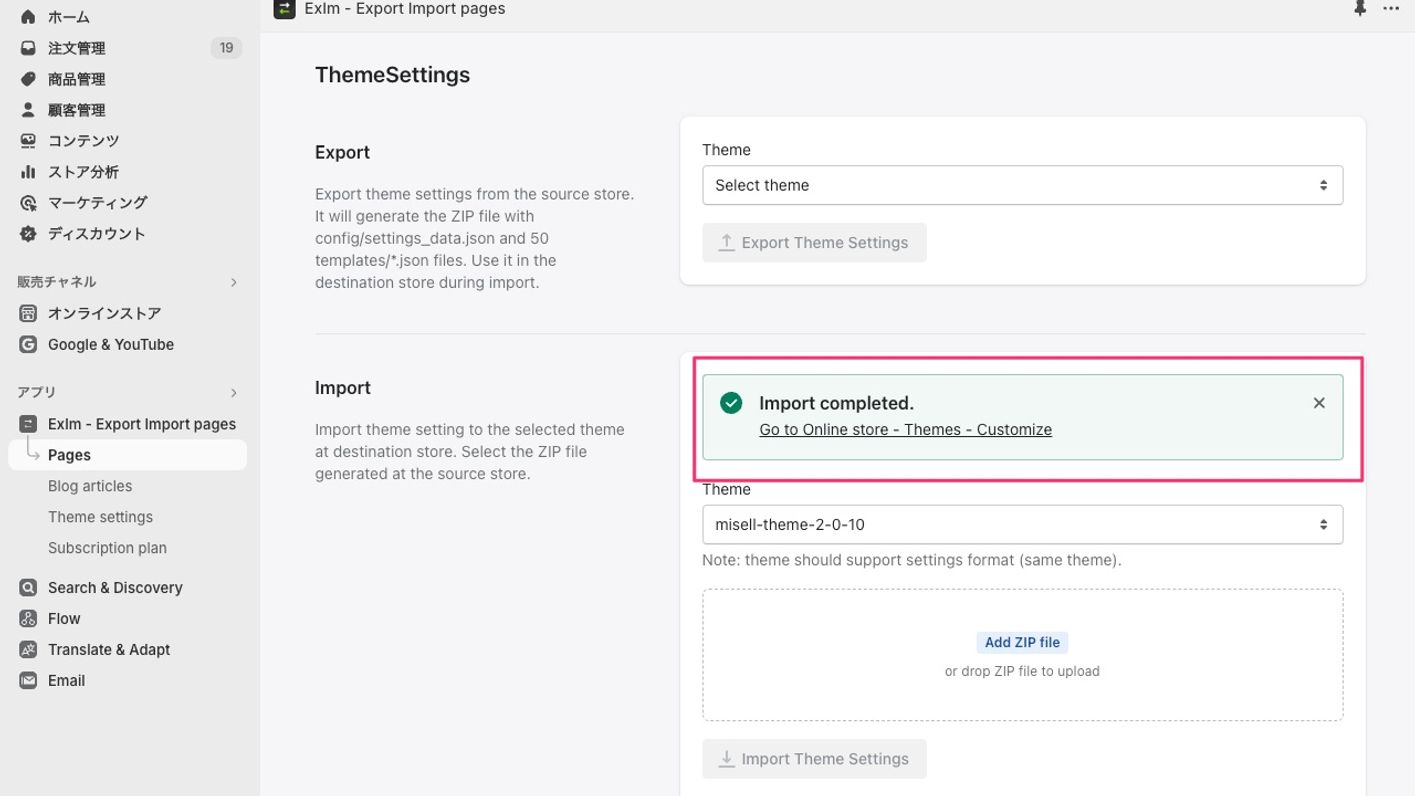Click the Flow app icon

pyautogui.click(x=28, y=619)
